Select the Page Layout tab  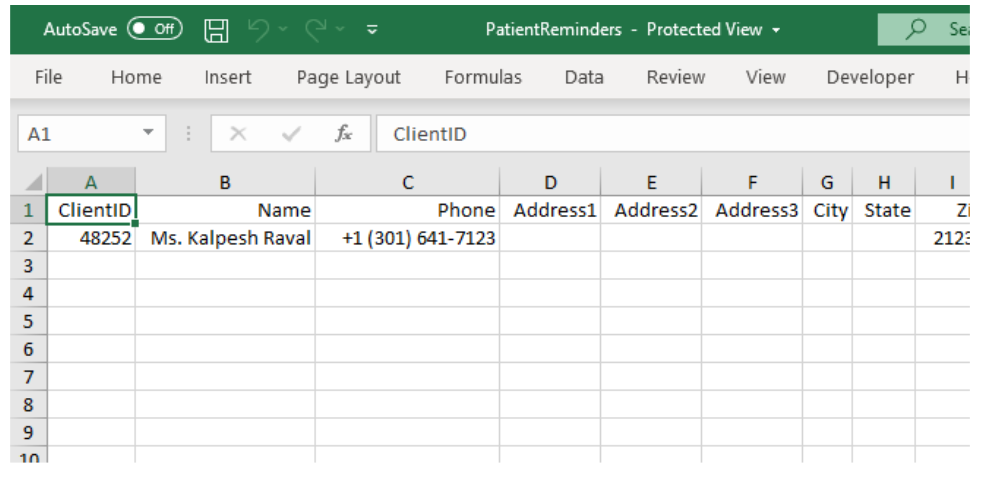point(349,77)
